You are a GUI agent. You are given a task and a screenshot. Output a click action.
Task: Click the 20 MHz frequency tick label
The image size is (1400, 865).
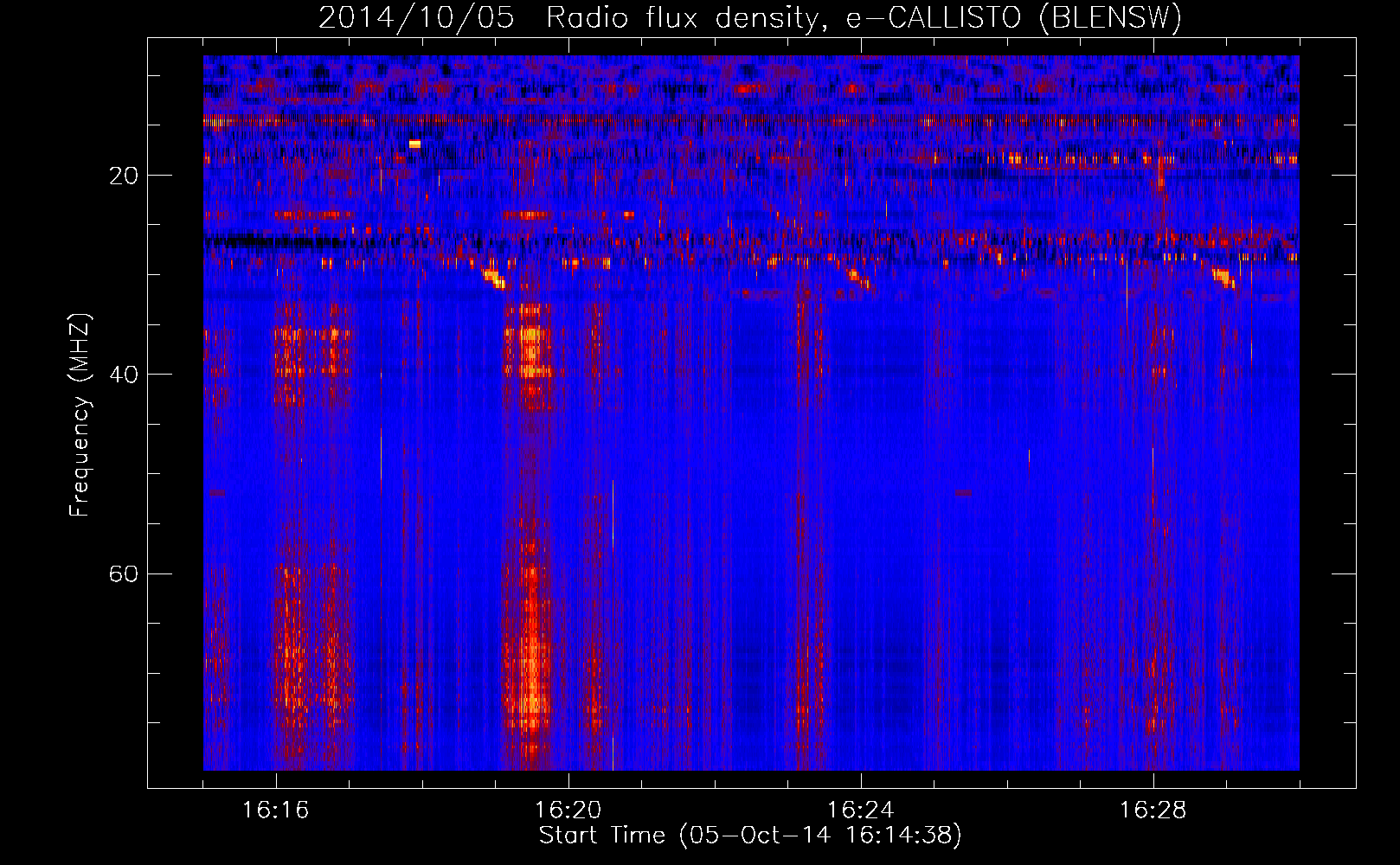tap(124, 176)
